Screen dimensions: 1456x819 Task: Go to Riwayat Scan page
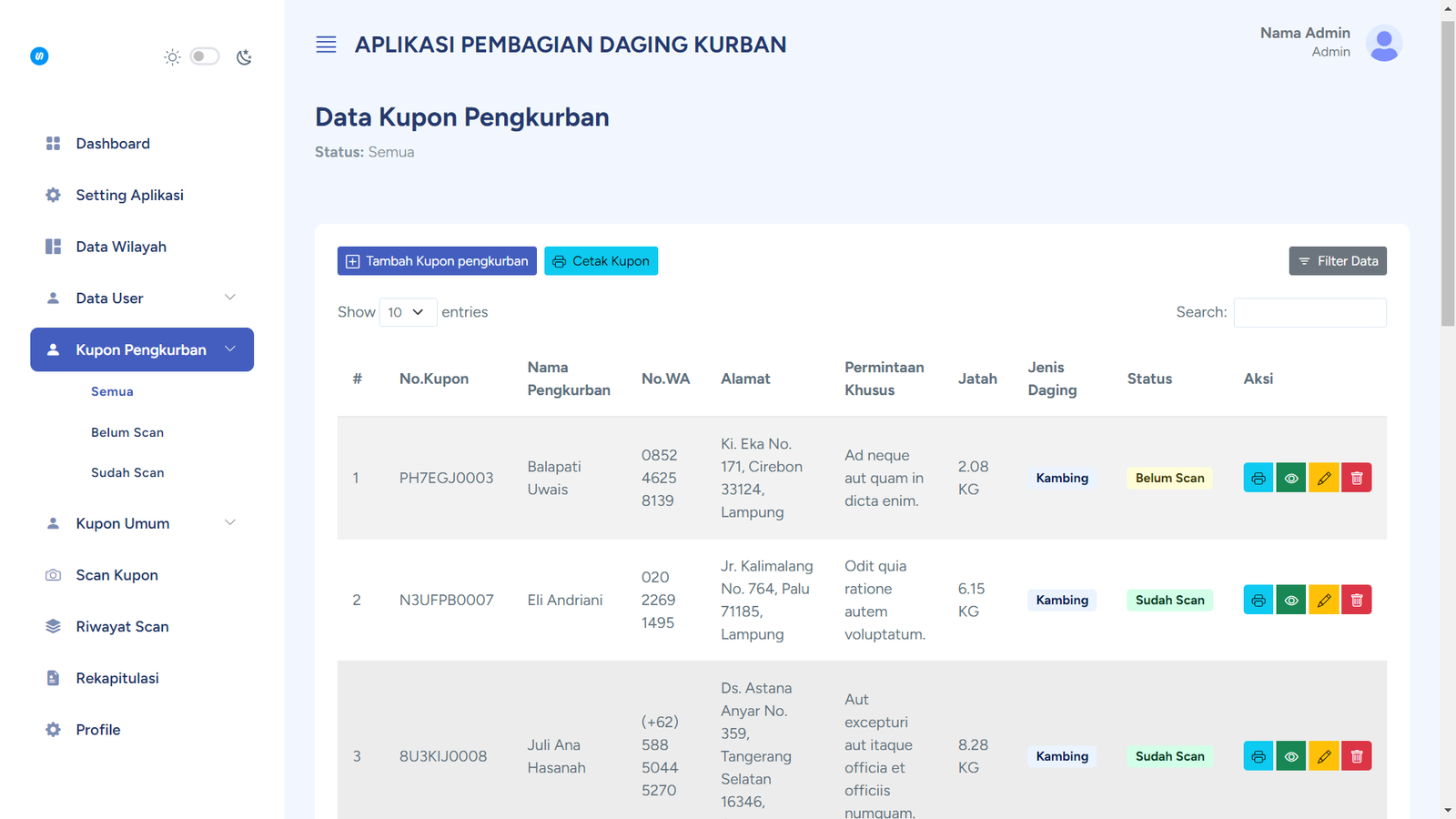(x=122, y=627)
